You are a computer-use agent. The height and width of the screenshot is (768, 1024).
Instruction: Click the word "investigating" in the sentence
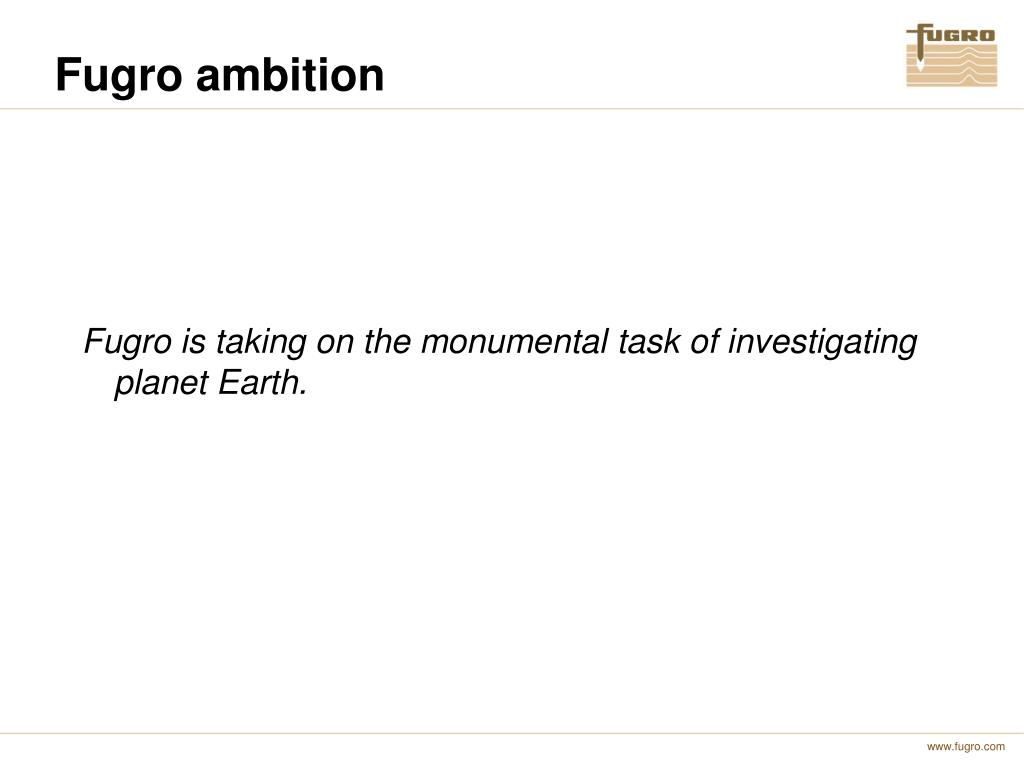(822, 344)
